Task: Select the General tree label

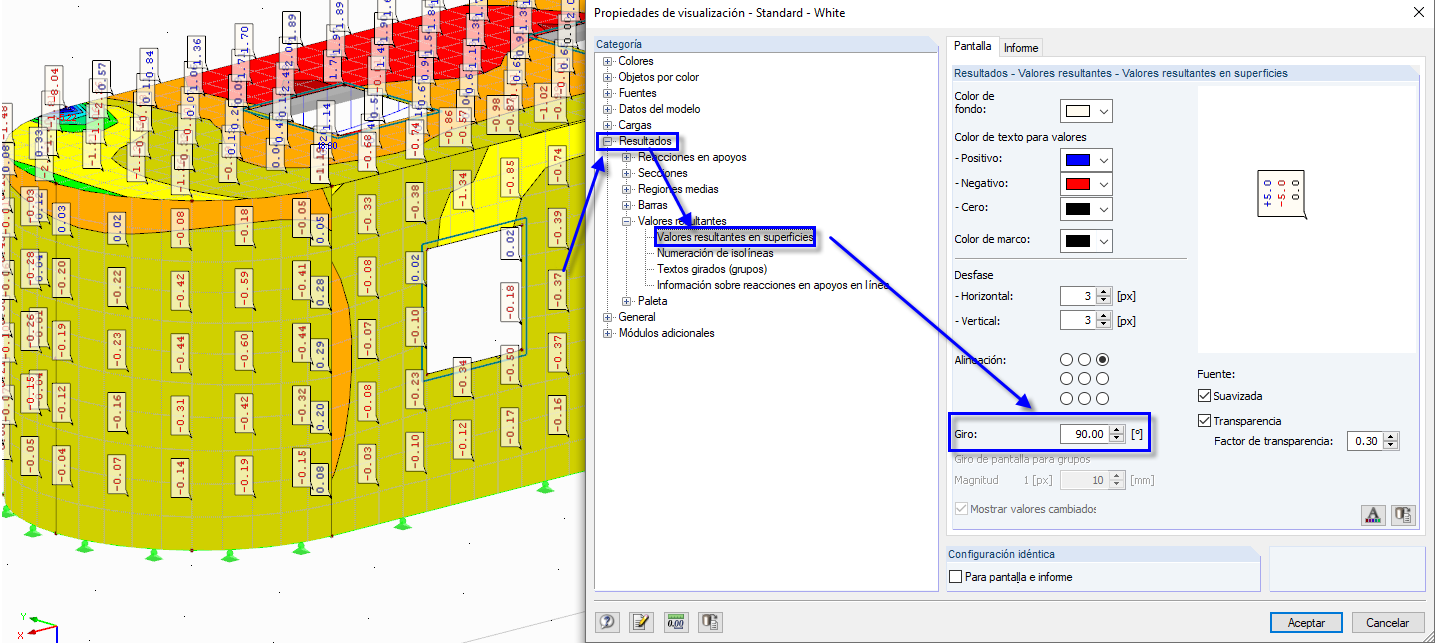Action: pos(638,317)
